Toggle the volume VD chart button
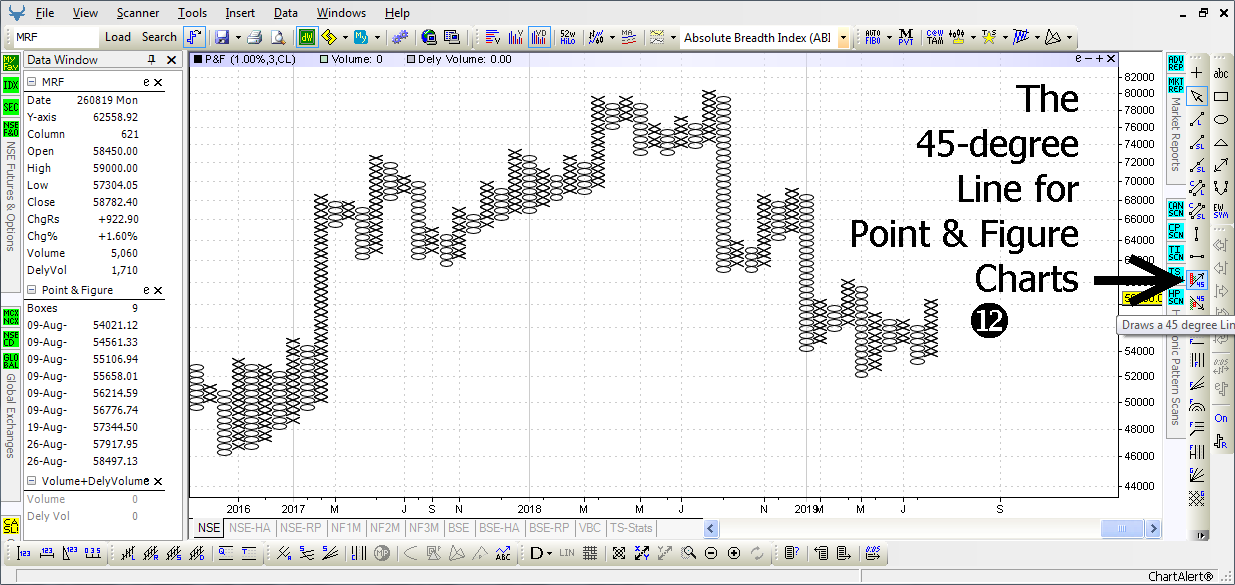This screenshot has height=585, width=1235. (539, 37)
